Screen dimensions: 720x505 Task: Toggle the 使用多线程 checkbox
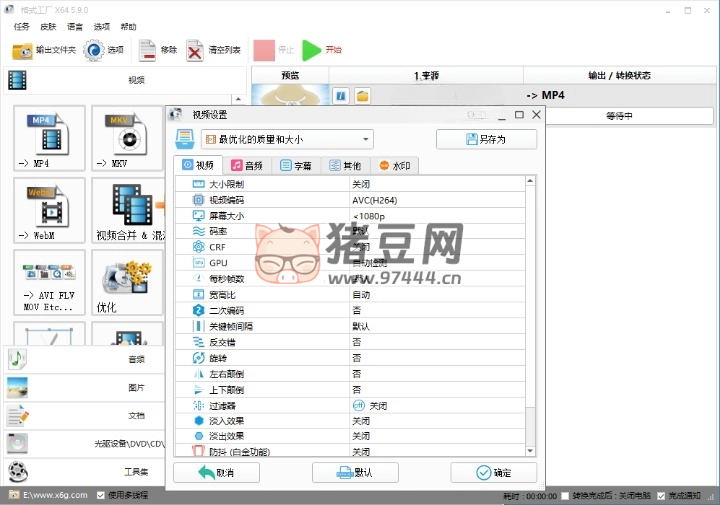point(102,495)
